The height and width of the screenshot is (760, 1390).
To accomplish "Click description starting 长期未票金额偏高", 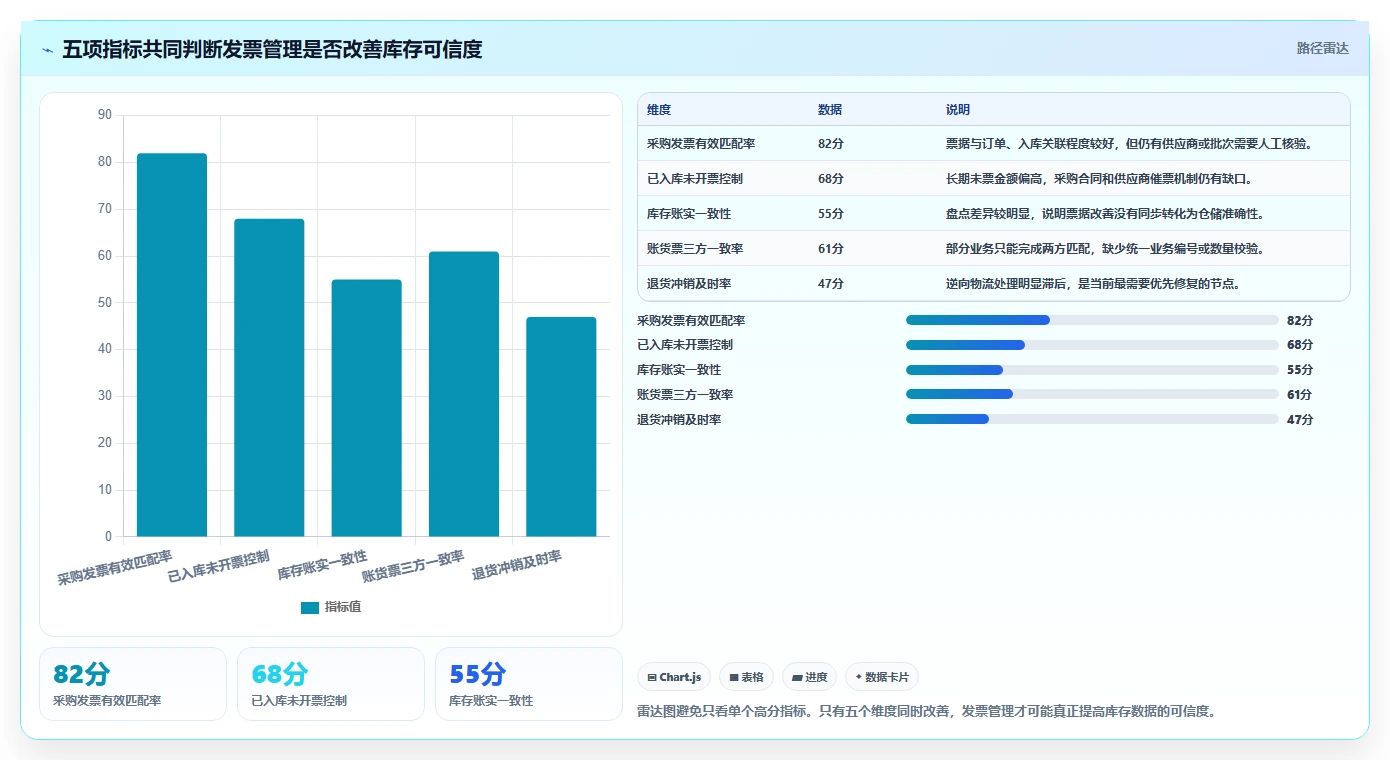I will tap(1099, 178).
